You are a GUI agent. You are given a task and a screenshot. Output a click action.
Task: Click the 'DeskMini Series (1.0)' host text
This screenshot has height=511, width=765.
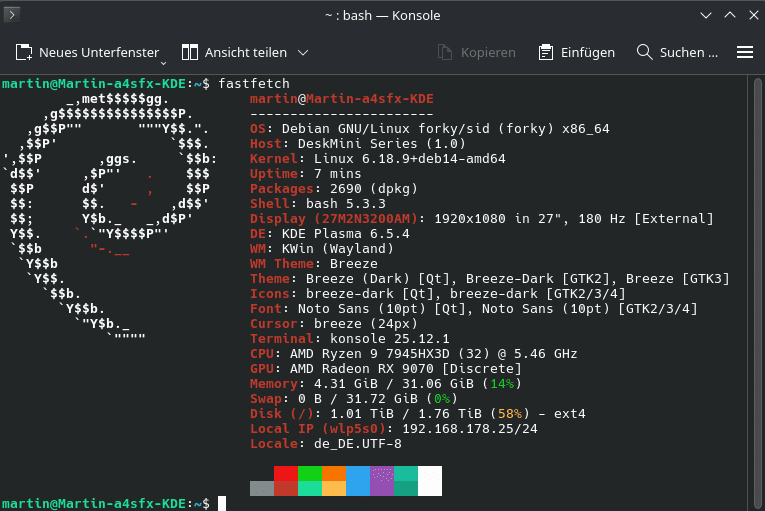click(x=382, y=143)
